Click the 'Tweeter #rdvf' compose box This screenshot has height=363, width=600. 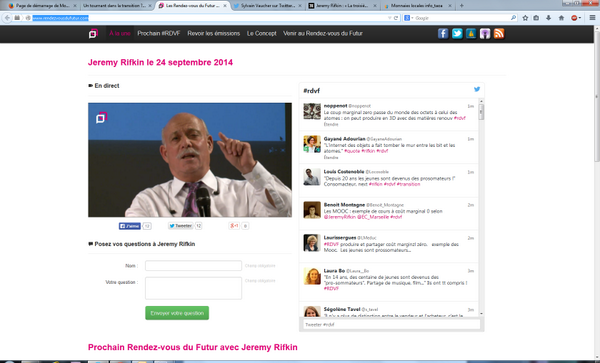coord(391,324)
